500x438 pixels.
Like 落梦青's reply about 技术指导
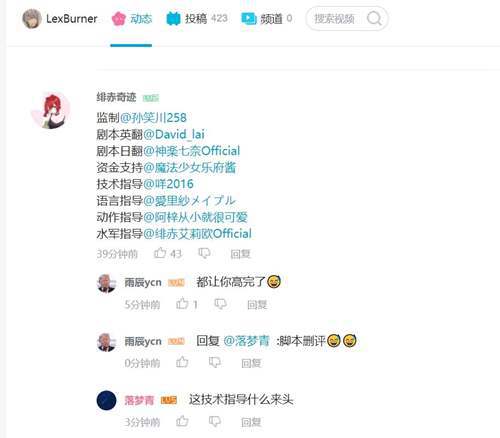tap(182, 421)
